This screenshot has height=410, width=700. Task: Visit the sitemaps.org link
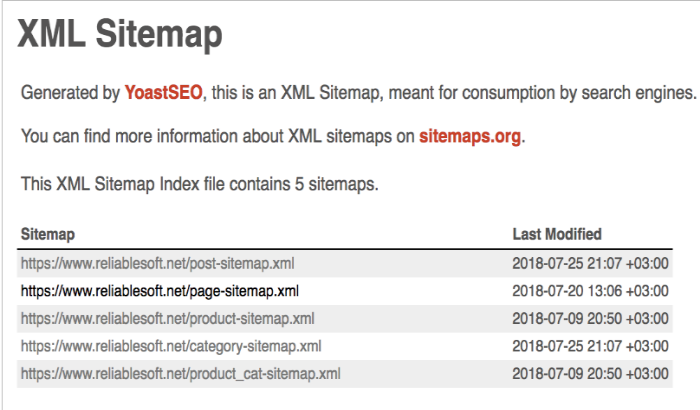click(x=470, y=137)
